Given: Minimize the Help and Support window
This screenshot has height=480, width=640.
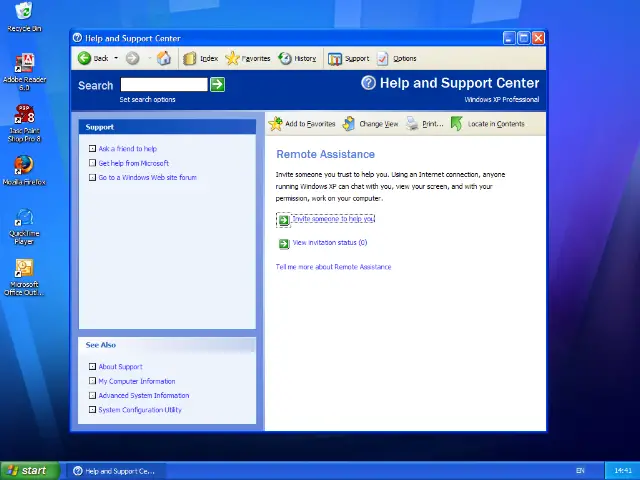Looking at the screenshot, I should 509,38.
